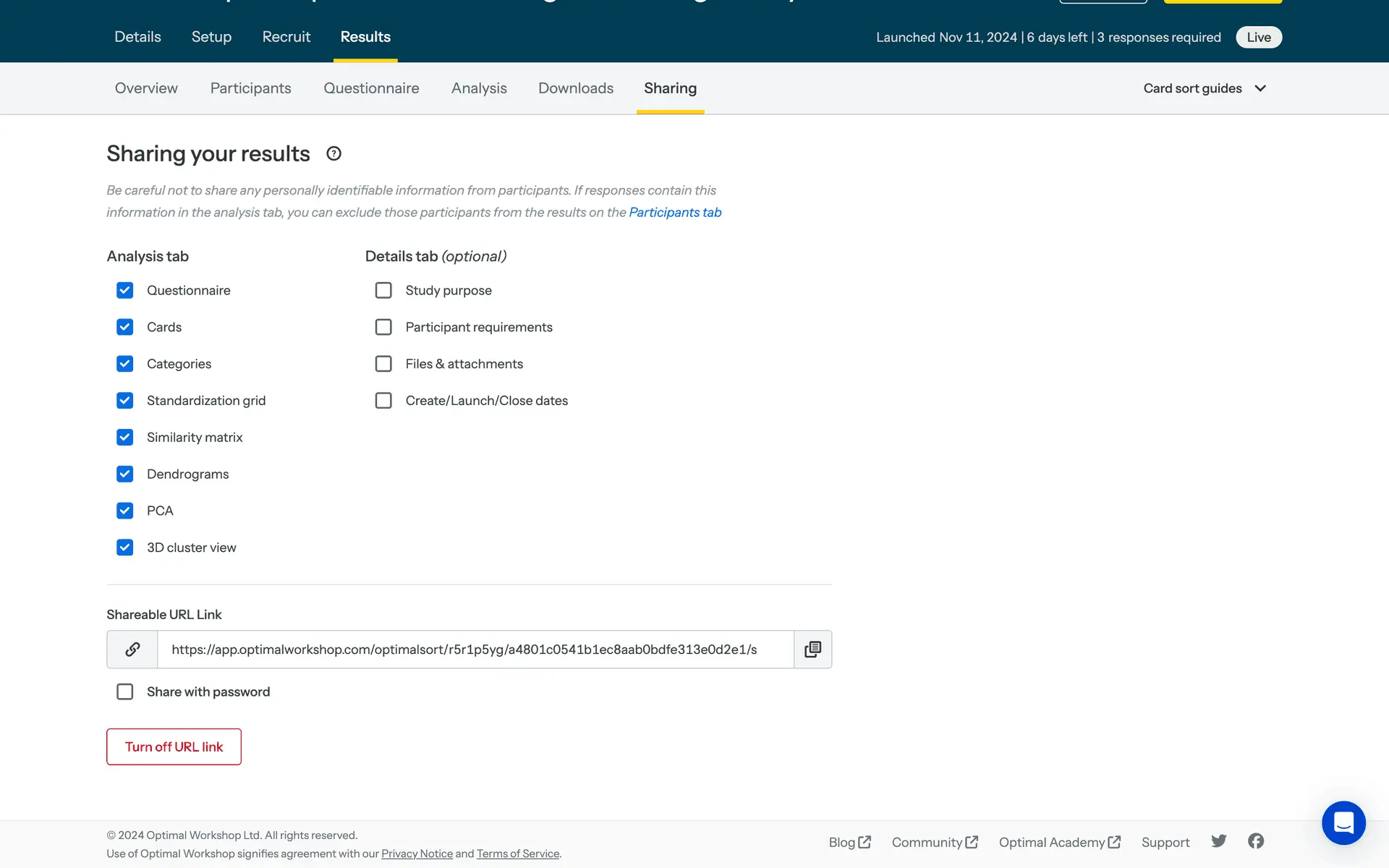Uncheck the Dendrograms checkbox
1389x868 pixels.
pyautogui.click(x=124, y=474)
